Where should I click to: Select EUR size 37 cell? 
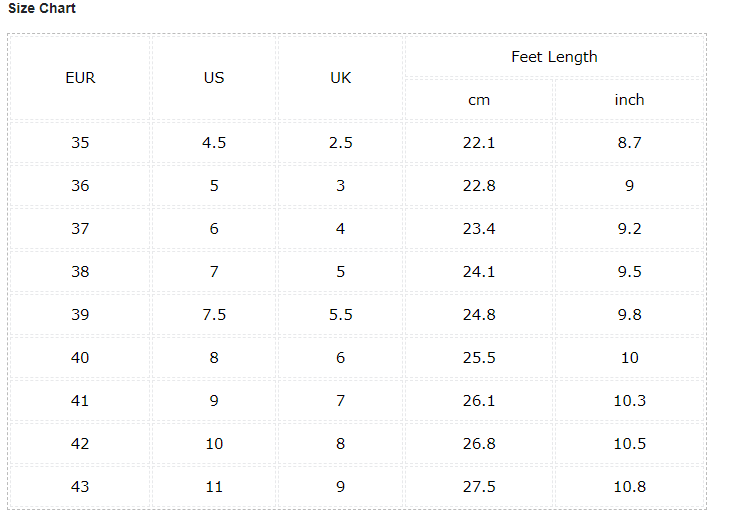pyautogui.click(x=80, y=229)
